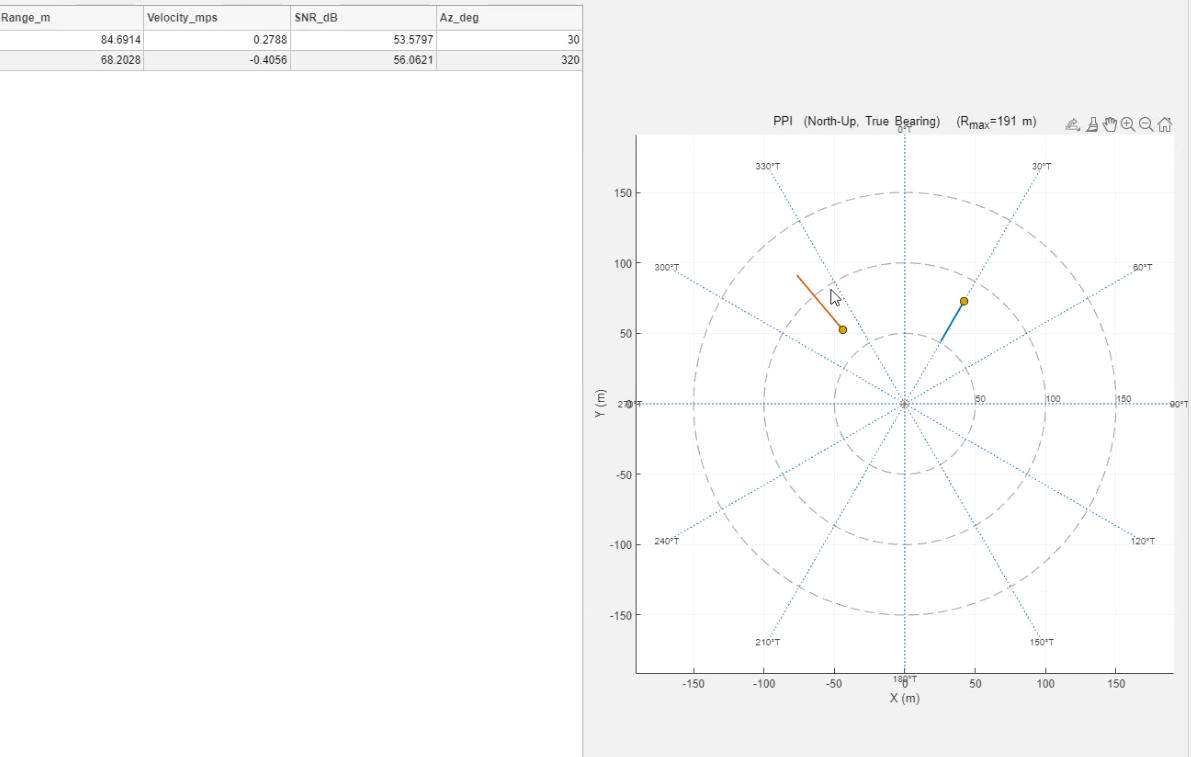Restore view with the Home icon
The width and height of the screenshot is (1191, 757).
pos(1165,125)
